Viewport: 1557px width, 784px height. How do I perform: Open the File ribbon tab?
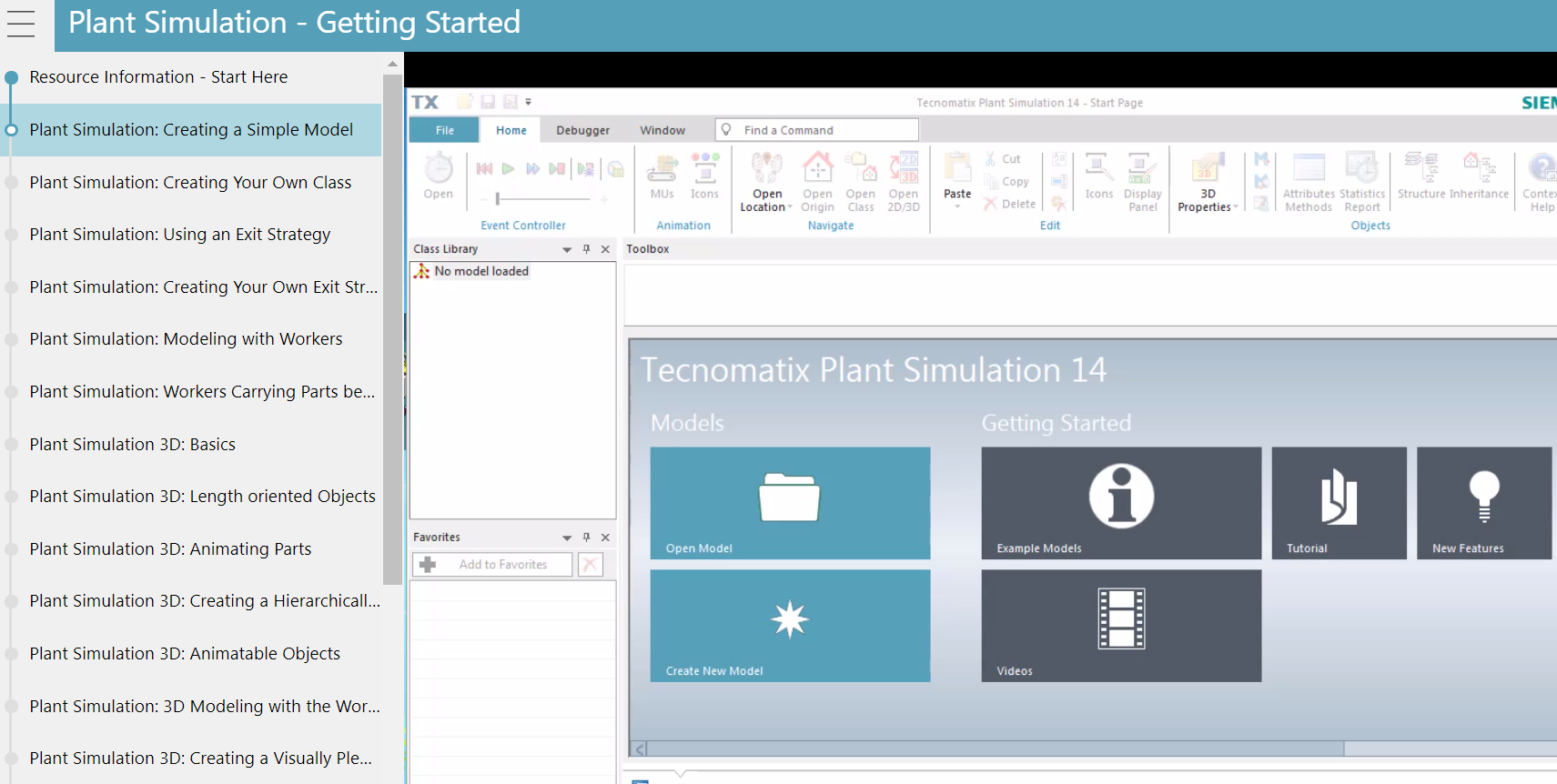[444, 130]
